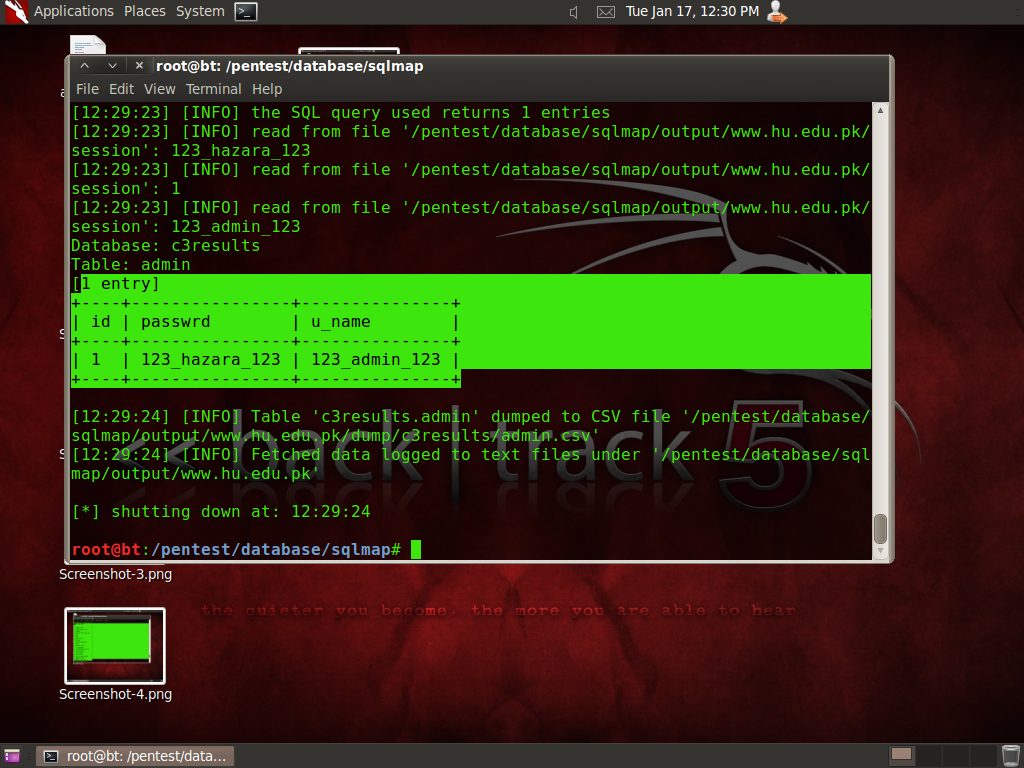Click 'Table: admin' line
1024x768 pixels.
pyautogui.click(x=131, y=264)
